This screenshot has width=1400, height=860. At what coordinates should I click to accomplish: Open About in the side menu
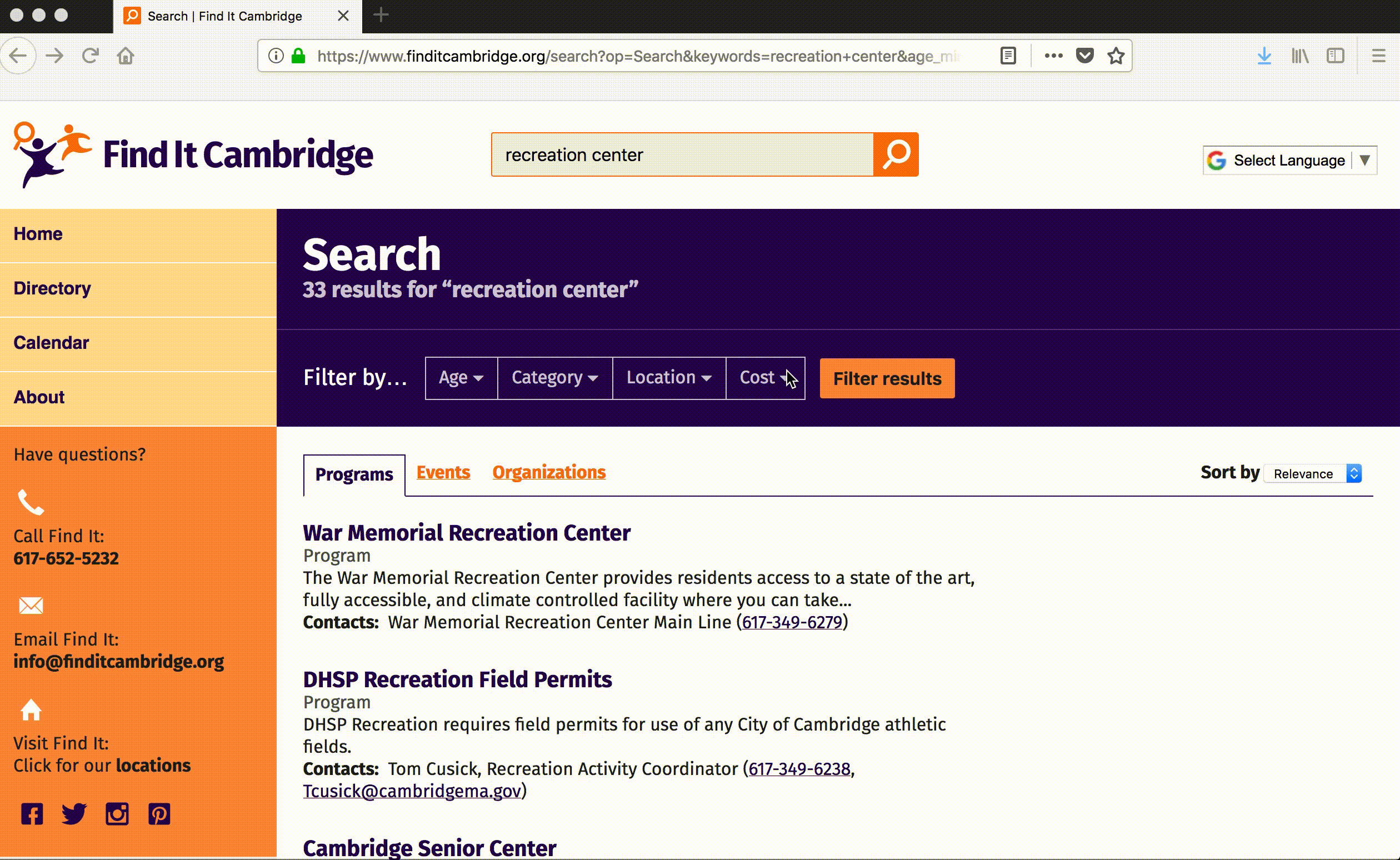[138, 398]
